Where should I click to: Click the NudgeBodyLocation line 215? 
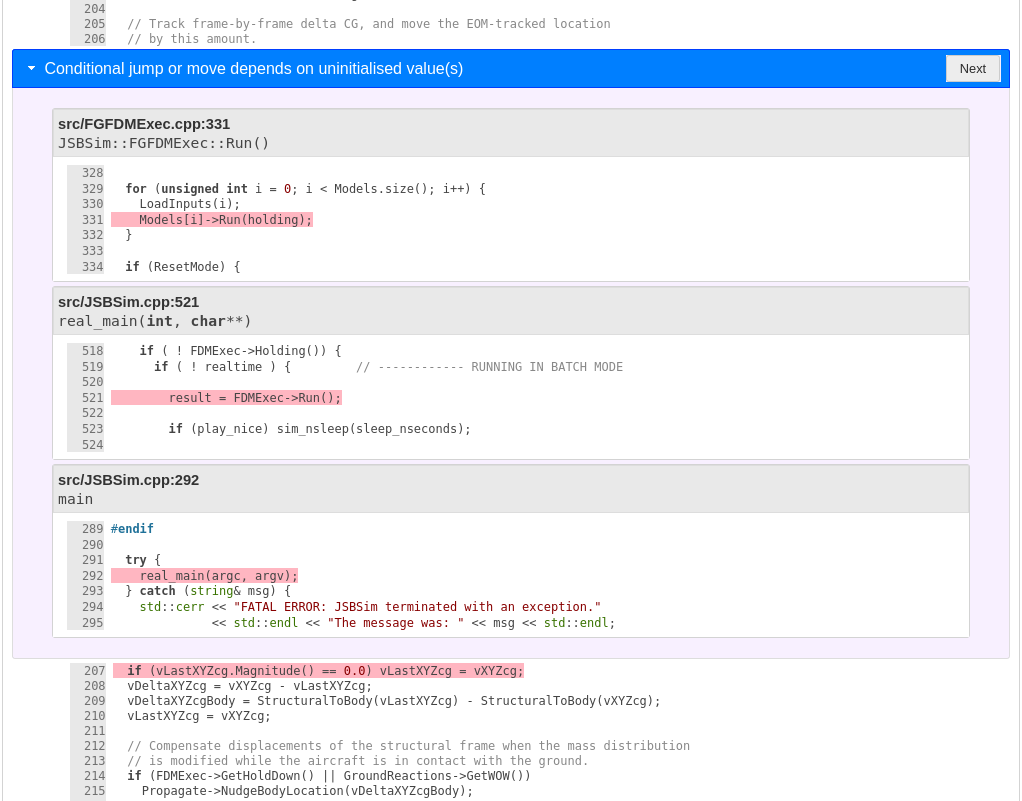[x=307, y=791]
